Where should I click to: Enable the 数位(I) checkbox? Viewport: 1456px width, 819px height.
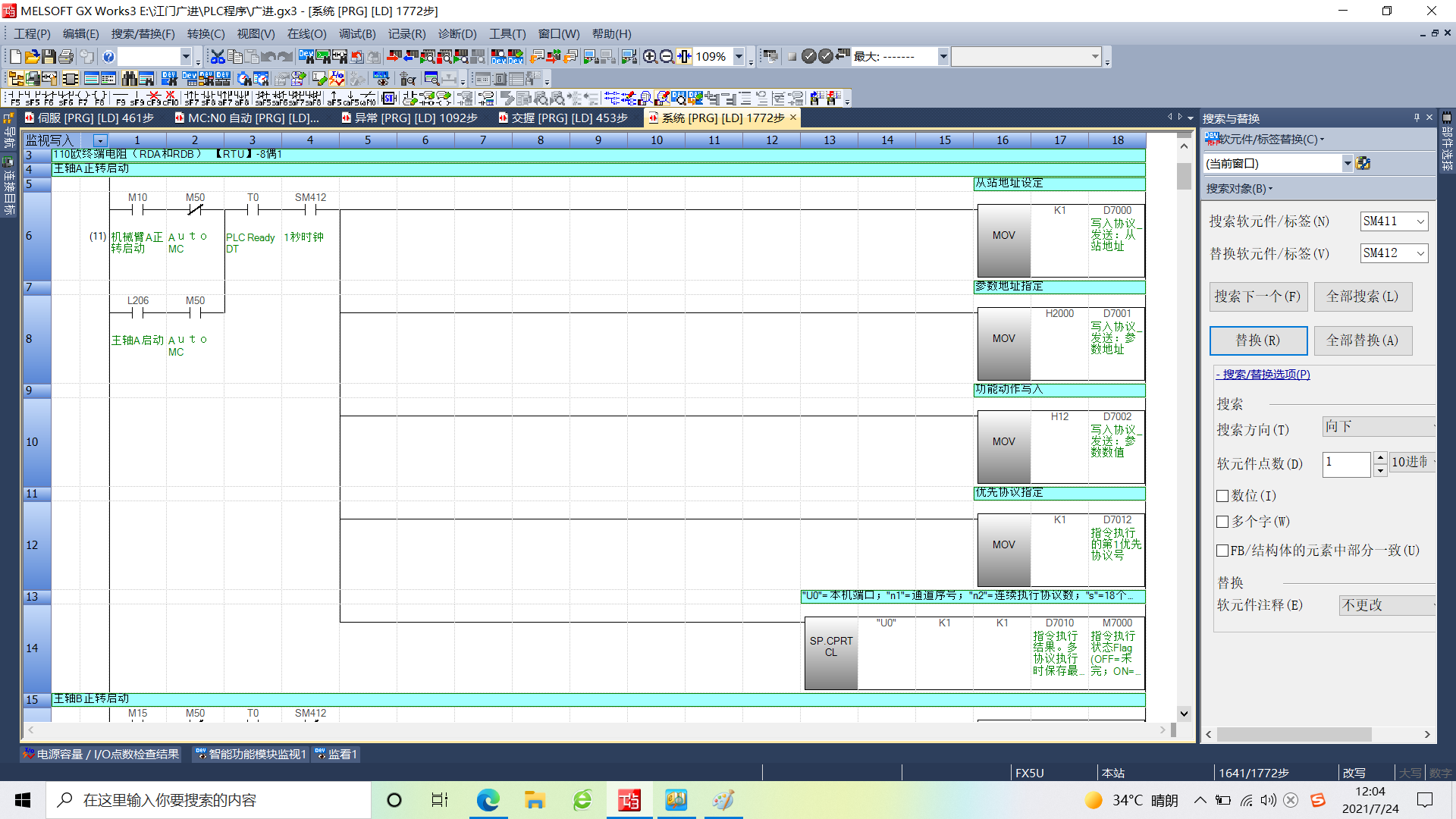1222,496
